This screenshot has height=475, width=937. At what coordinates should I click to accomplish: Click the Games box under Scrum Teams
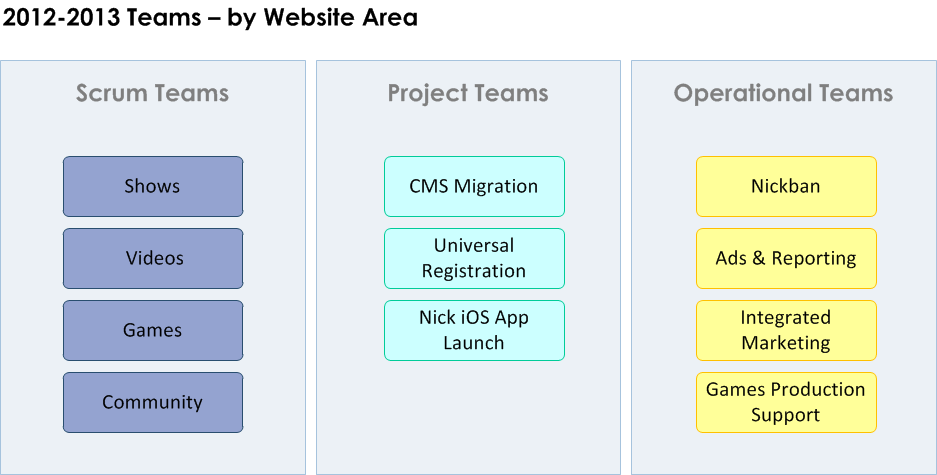pos(153,330)
